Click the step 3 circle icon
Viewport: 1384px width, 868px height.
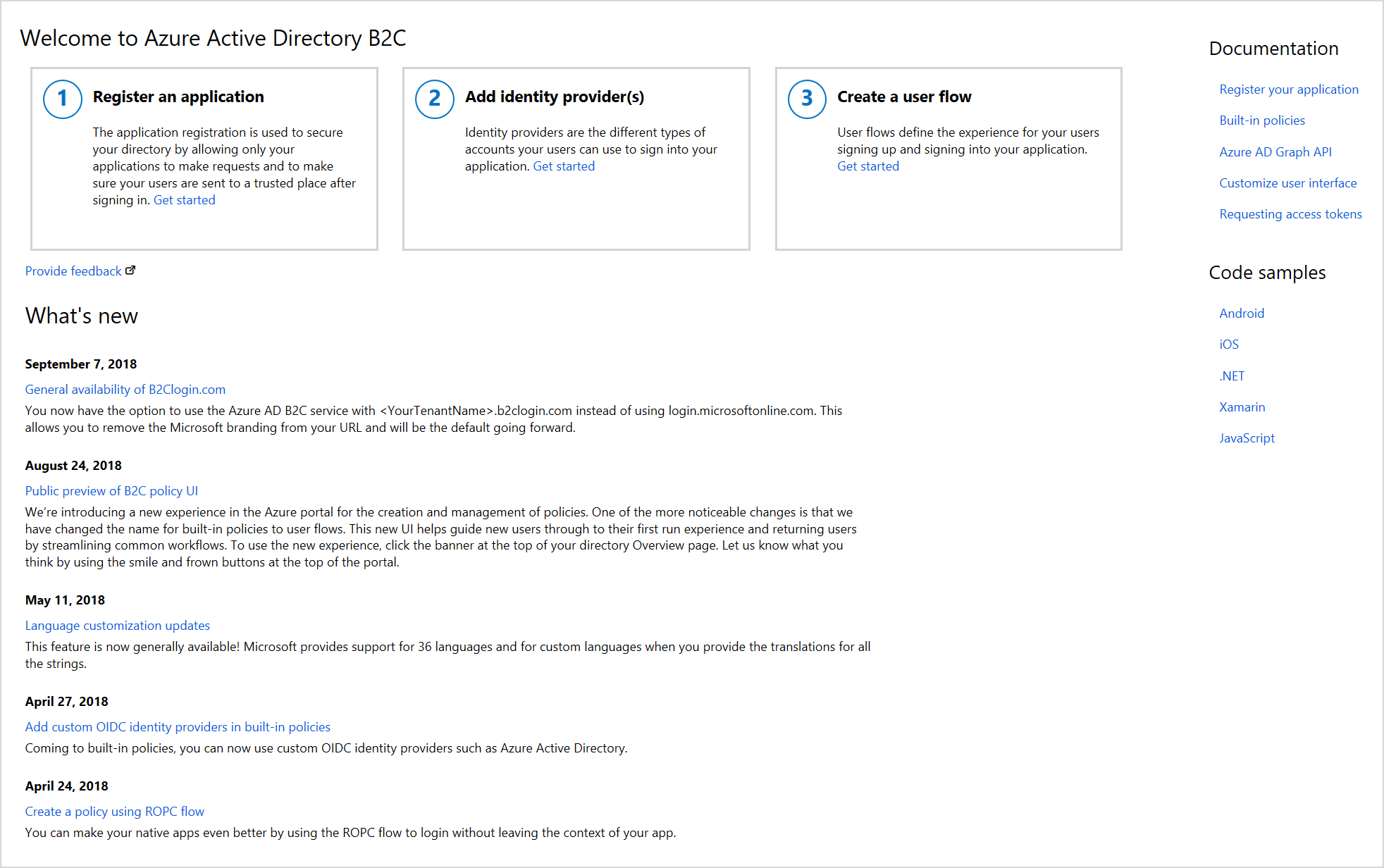pyautogui.click(x=807, y=99)
